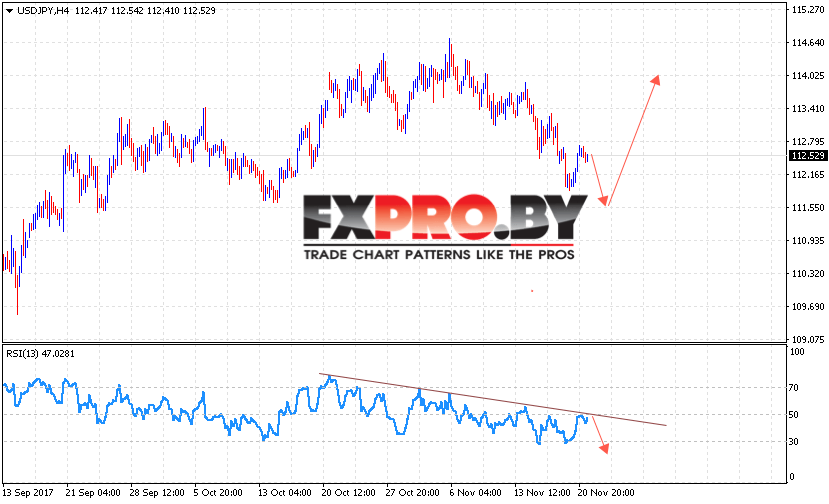Select price scale value 109.075
The image size is (829, 504).
pos(808,339)
